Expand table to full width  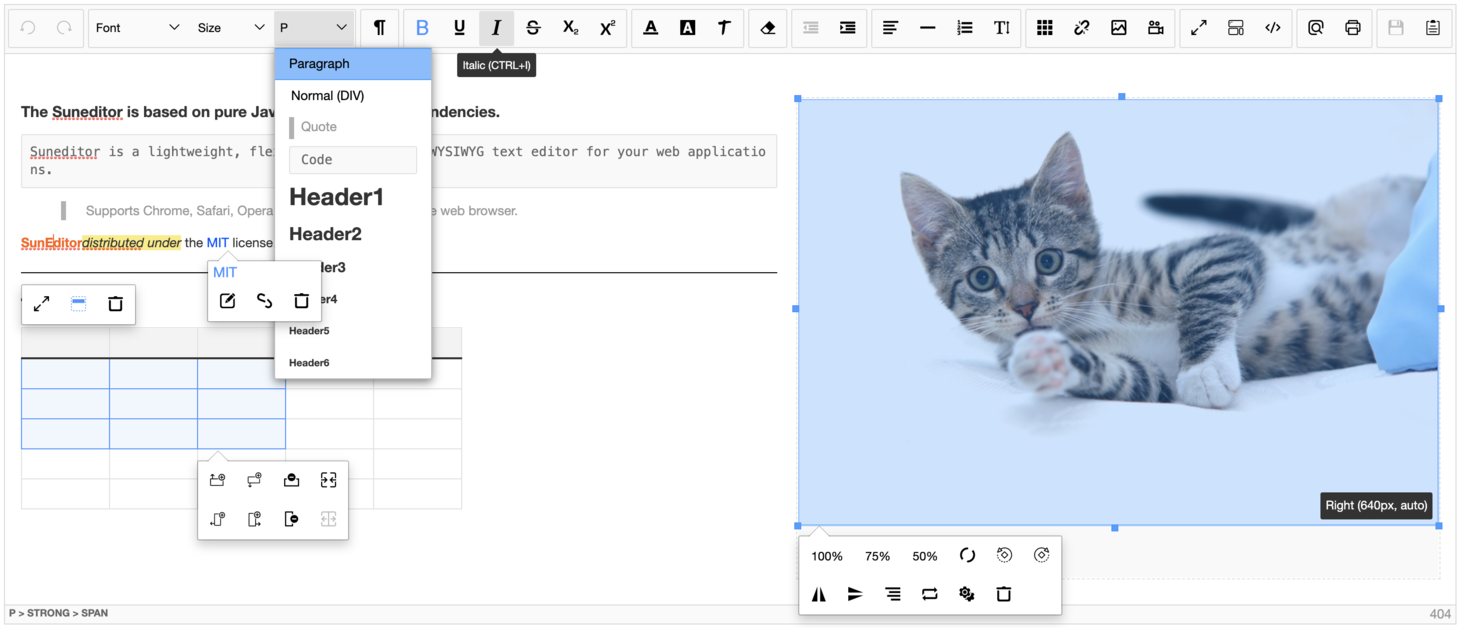41,304
